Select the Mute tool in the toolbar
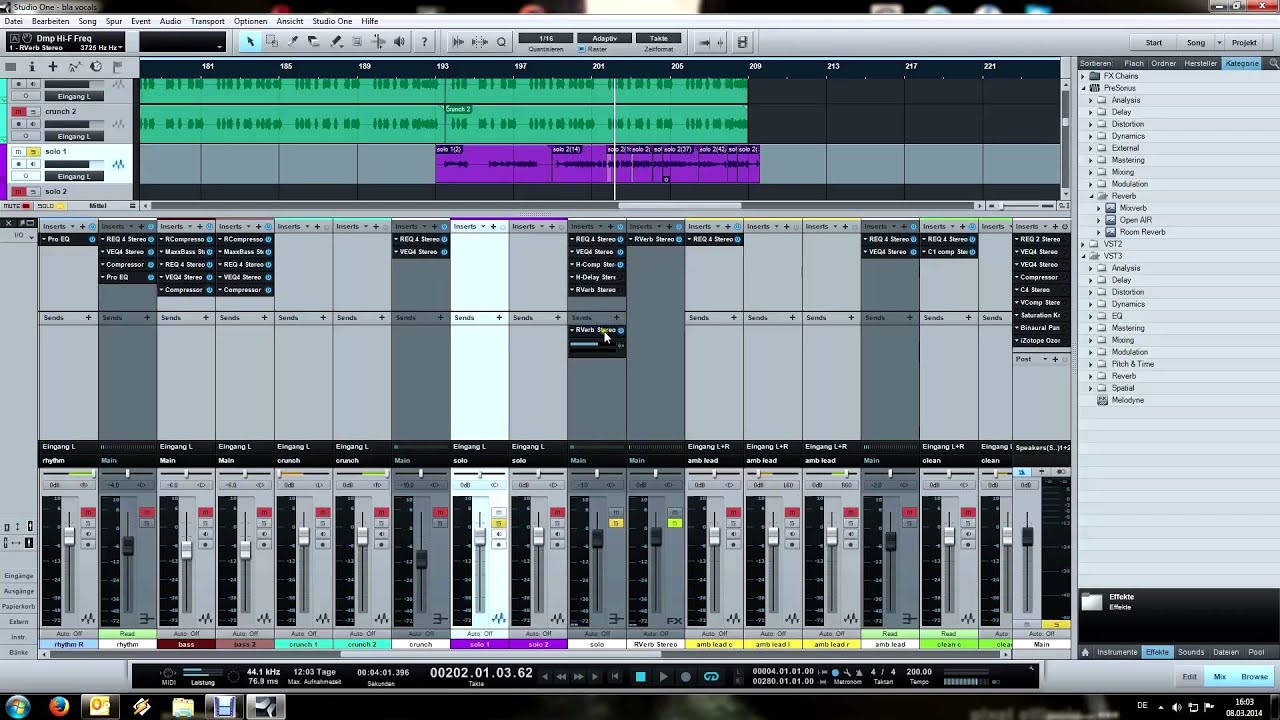This screenshot has height=720, width=1280. [357, 42]
